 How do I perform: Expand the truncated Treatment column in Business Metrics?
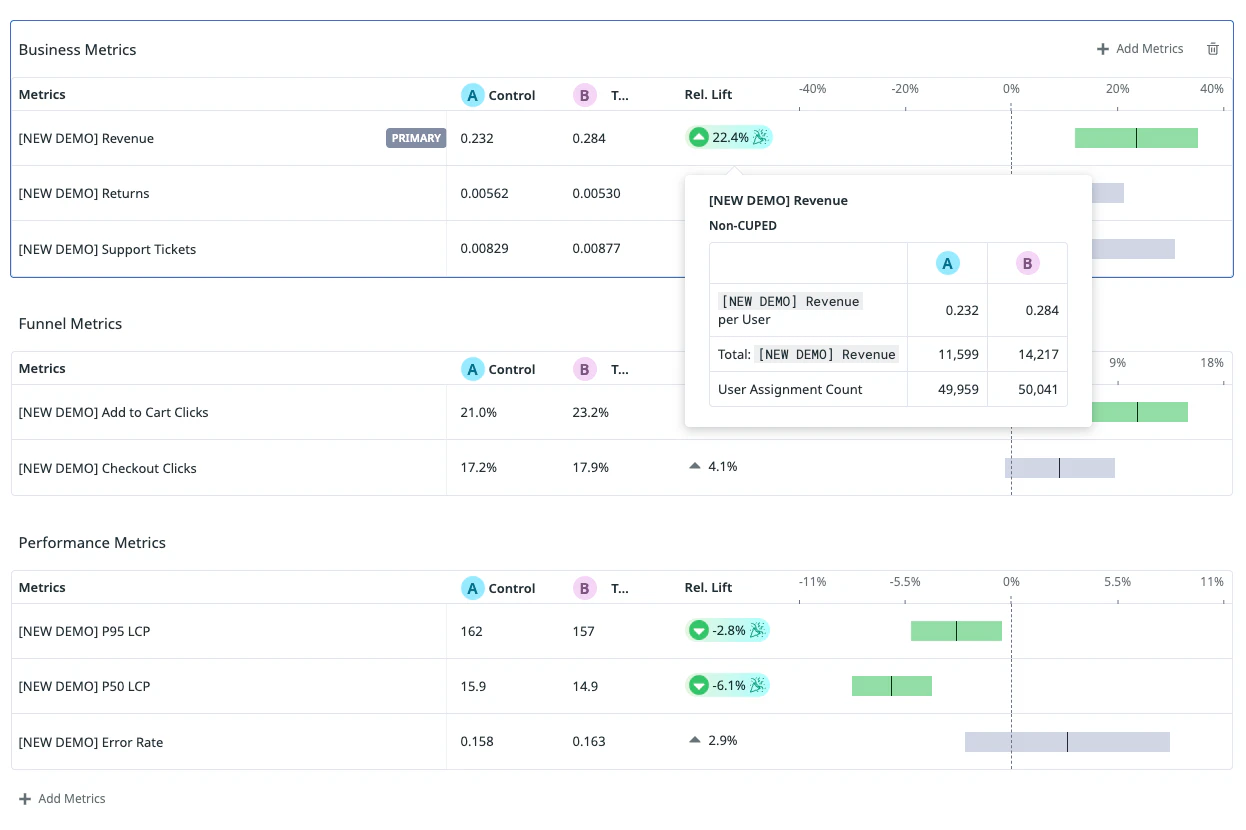click(x=620, y=94)
